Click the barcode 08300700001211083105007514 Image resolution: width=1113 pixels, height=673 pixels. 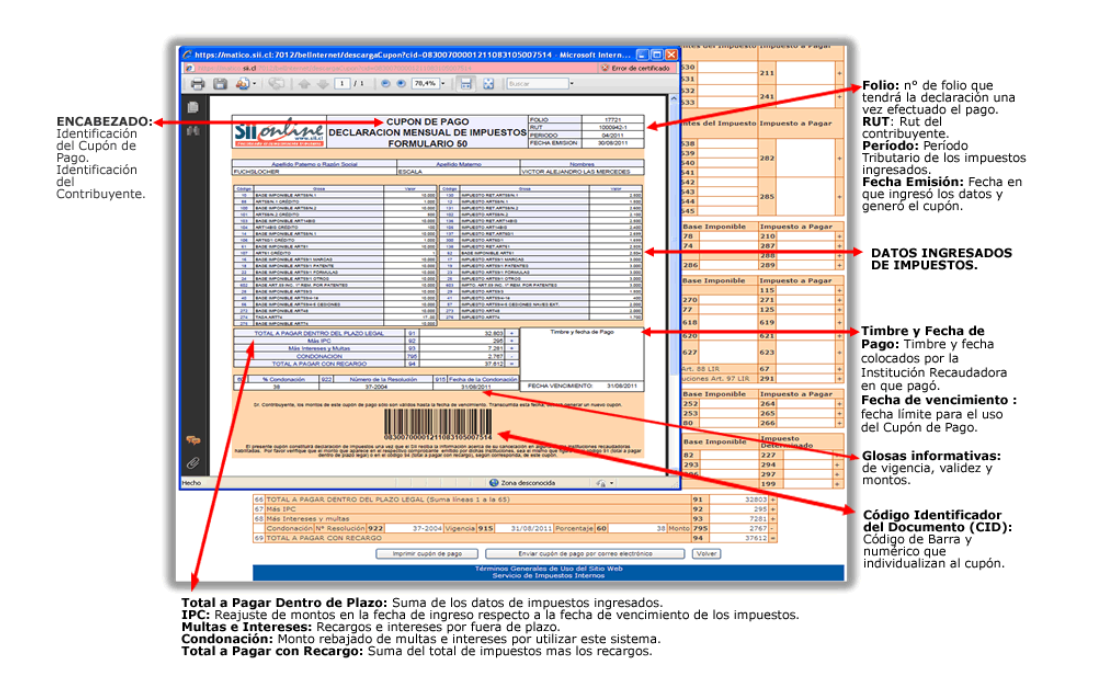pyautogui.click(x=438, y=424)
